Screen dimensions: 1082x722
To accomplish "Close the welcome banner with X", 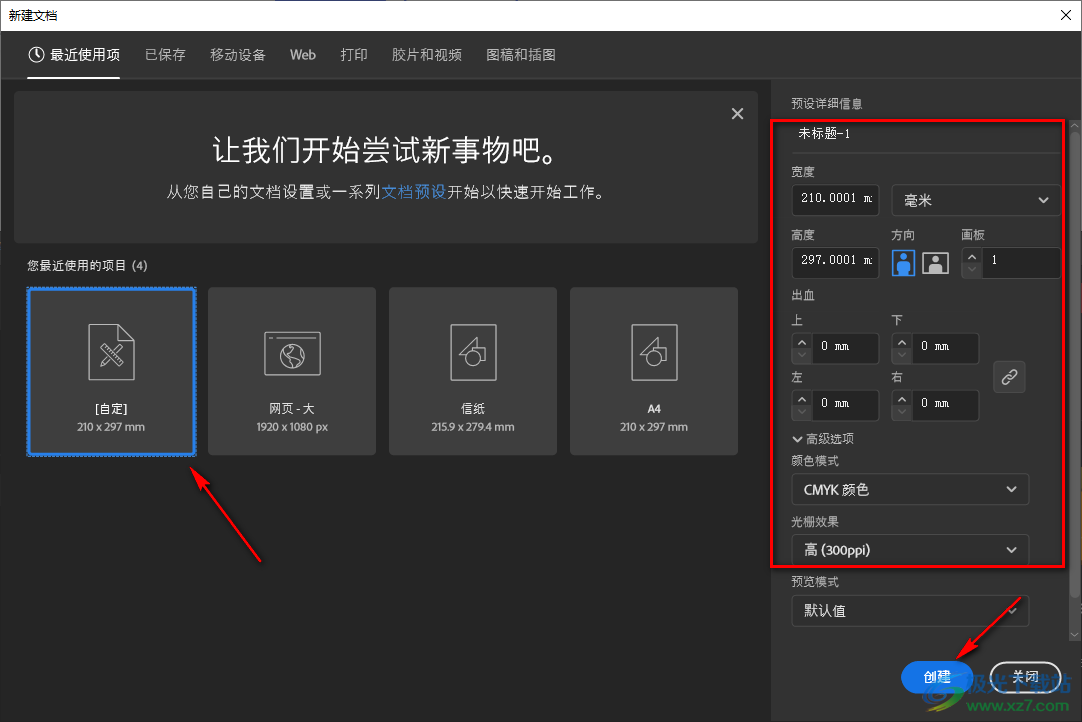I will pyautogui.click(x=737, y=114).
